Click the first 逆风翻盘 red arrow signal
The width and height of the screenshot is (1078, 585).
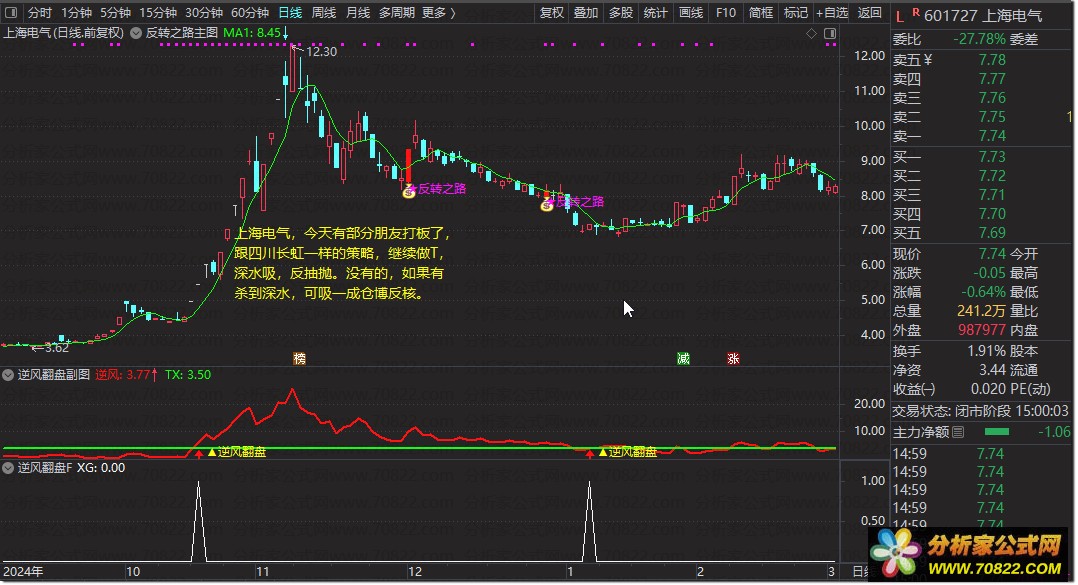199,453
